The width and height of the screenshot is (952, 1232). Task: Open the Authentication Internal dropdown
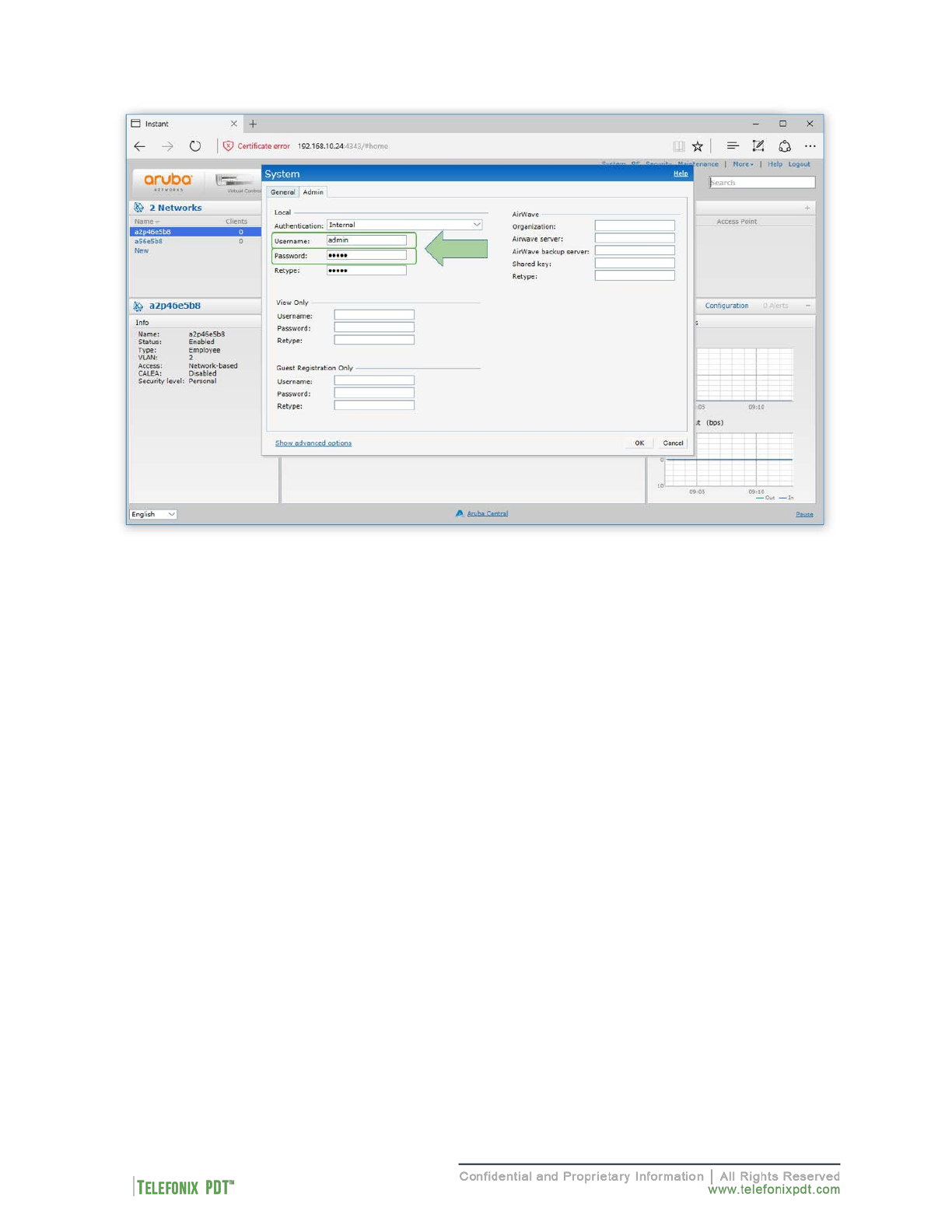[404, 225]
